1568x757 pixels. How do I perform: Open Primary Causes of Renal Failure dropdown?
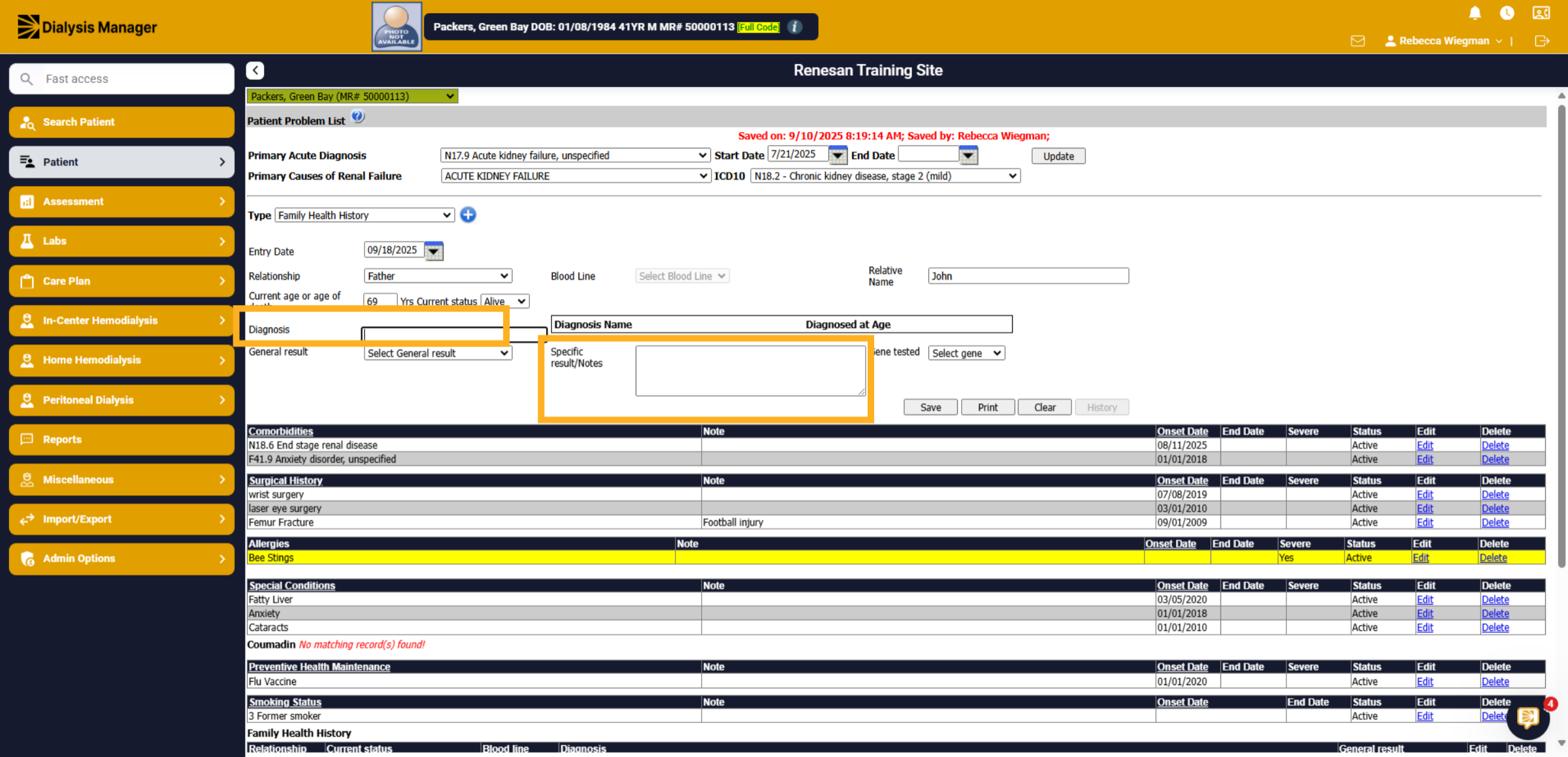tap(575, 176)
